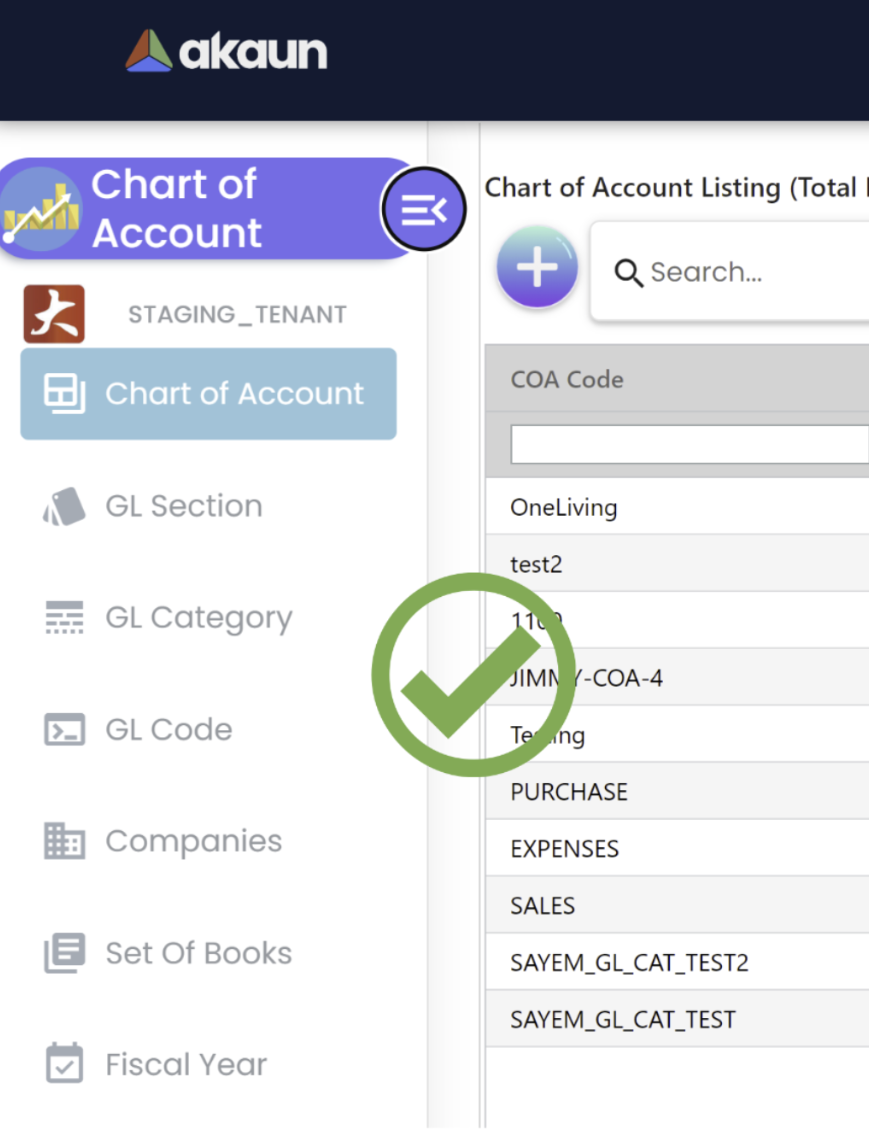Click in the Search text field

(755, 272)
